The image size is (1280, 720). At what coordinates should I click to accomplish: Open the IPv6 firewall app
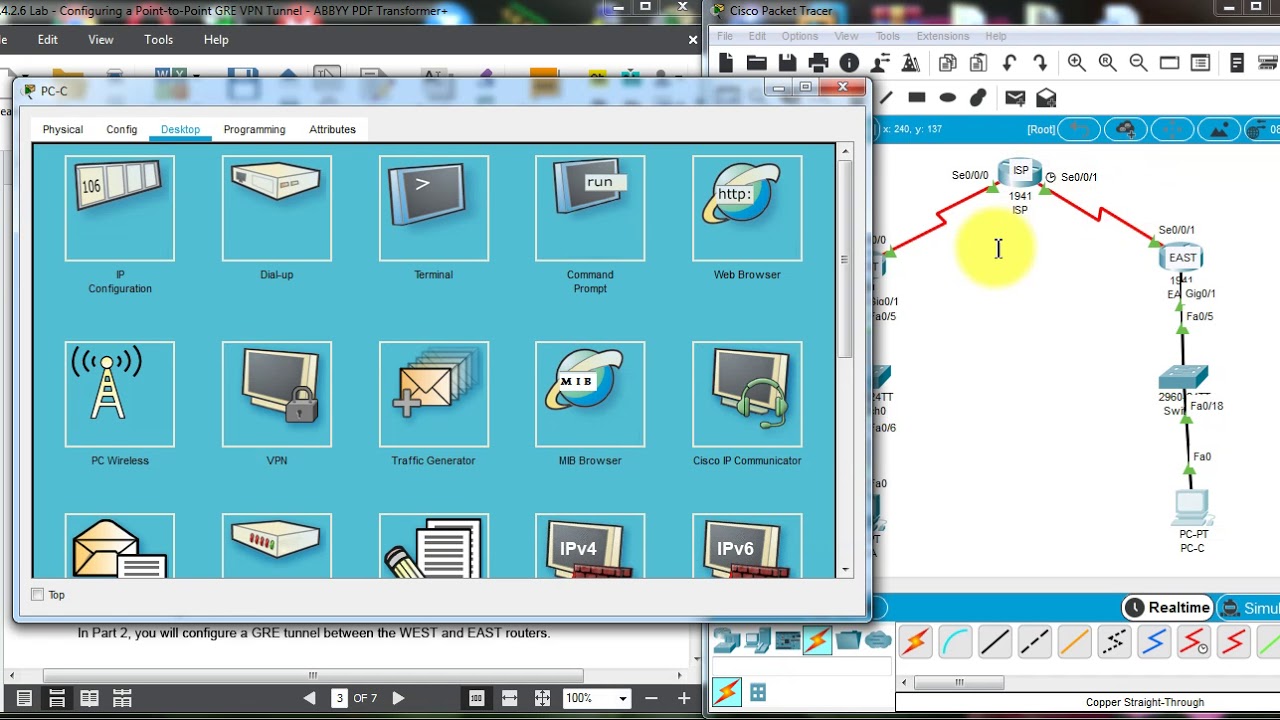pyautogui.click(x=747, y=546)
